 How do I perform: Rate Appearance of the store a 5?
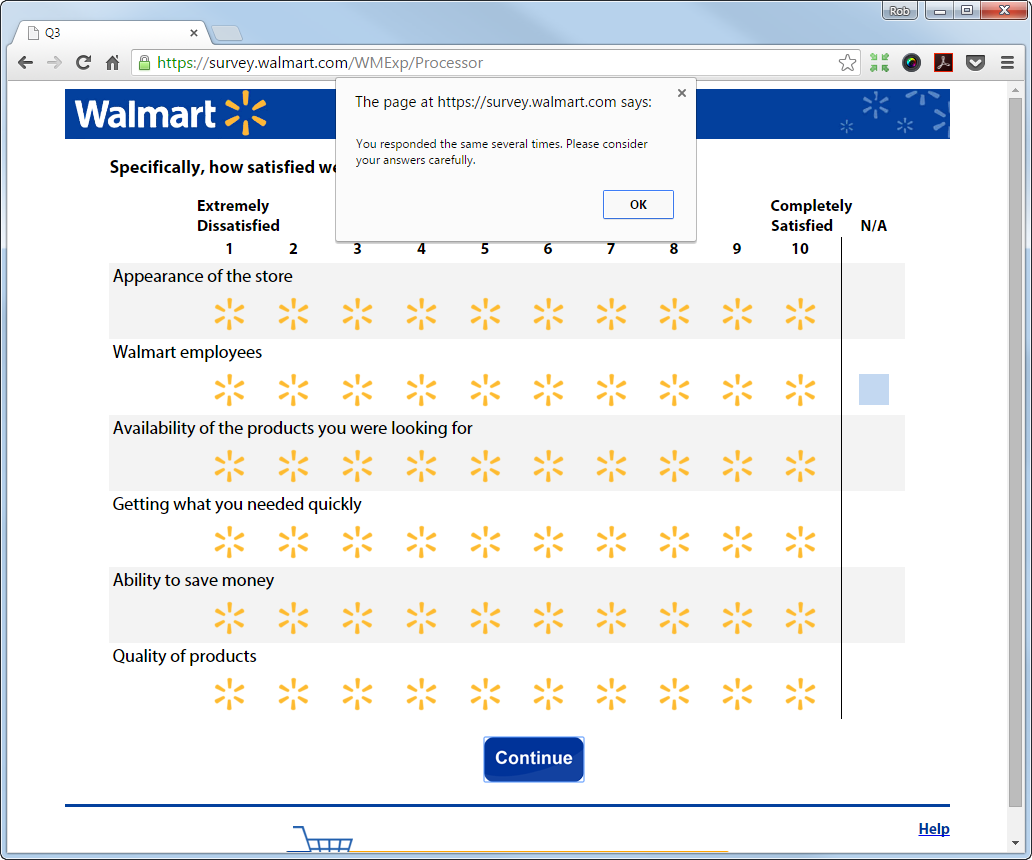(485, 313)
